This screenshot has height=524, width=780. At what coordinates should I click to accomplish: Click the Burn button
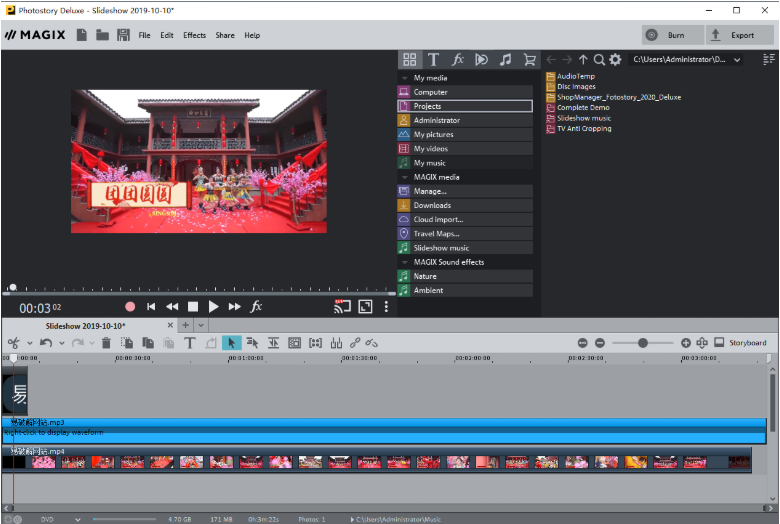(673, 35)
